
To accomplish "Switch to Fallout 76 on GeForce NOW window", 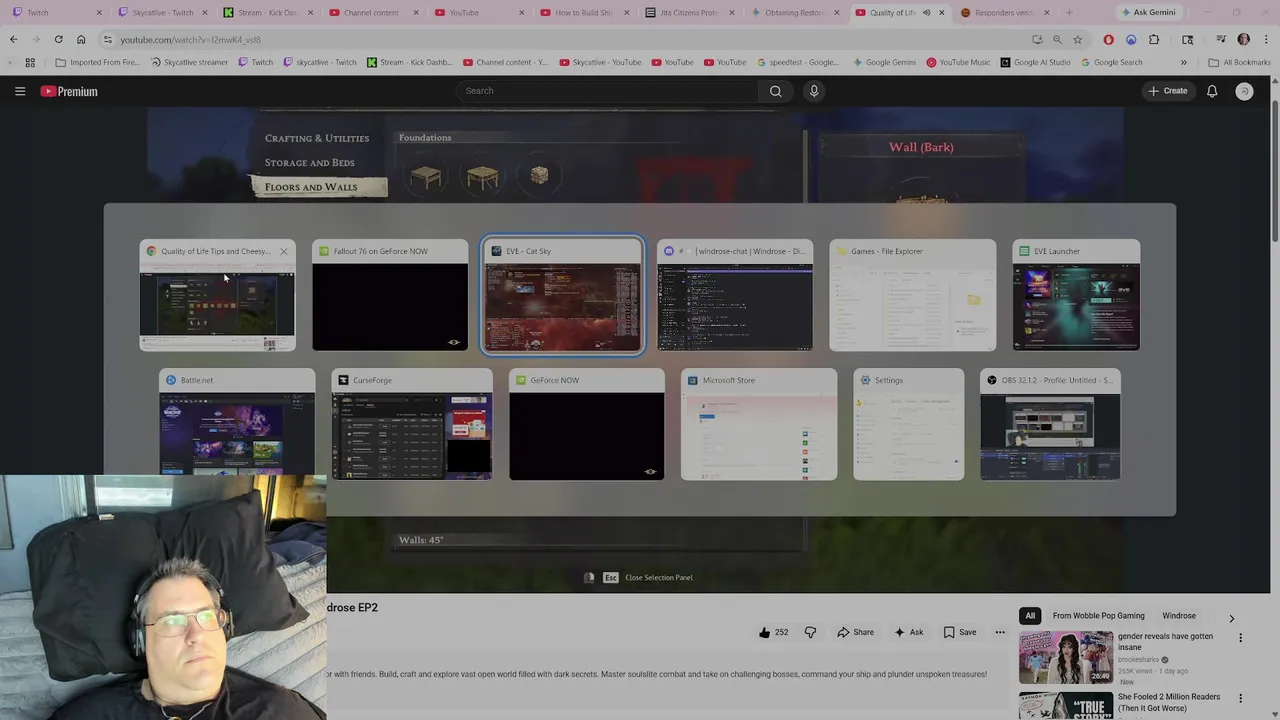I will (x=390, y=295).
